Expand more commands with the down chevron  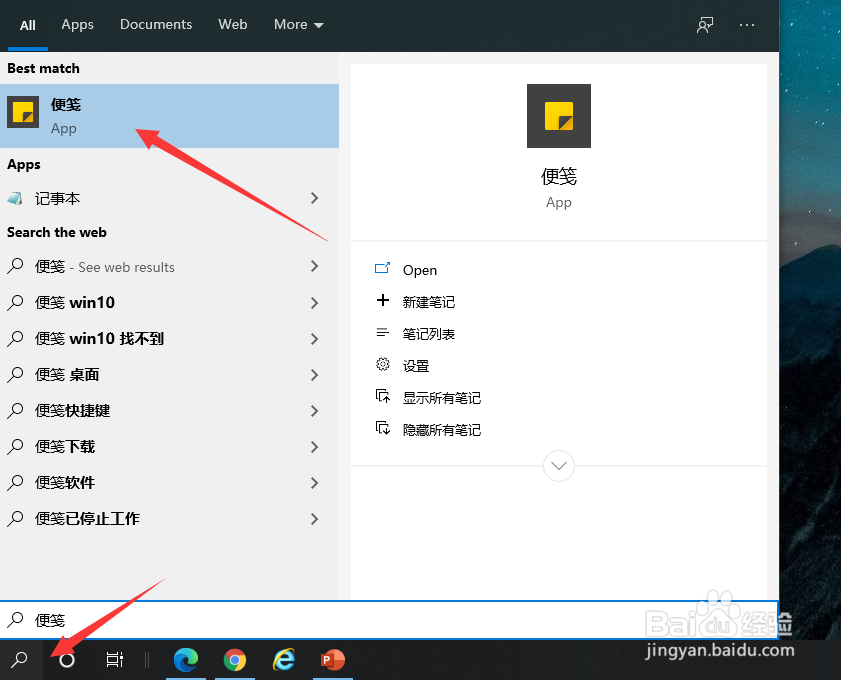coord(558,465)
